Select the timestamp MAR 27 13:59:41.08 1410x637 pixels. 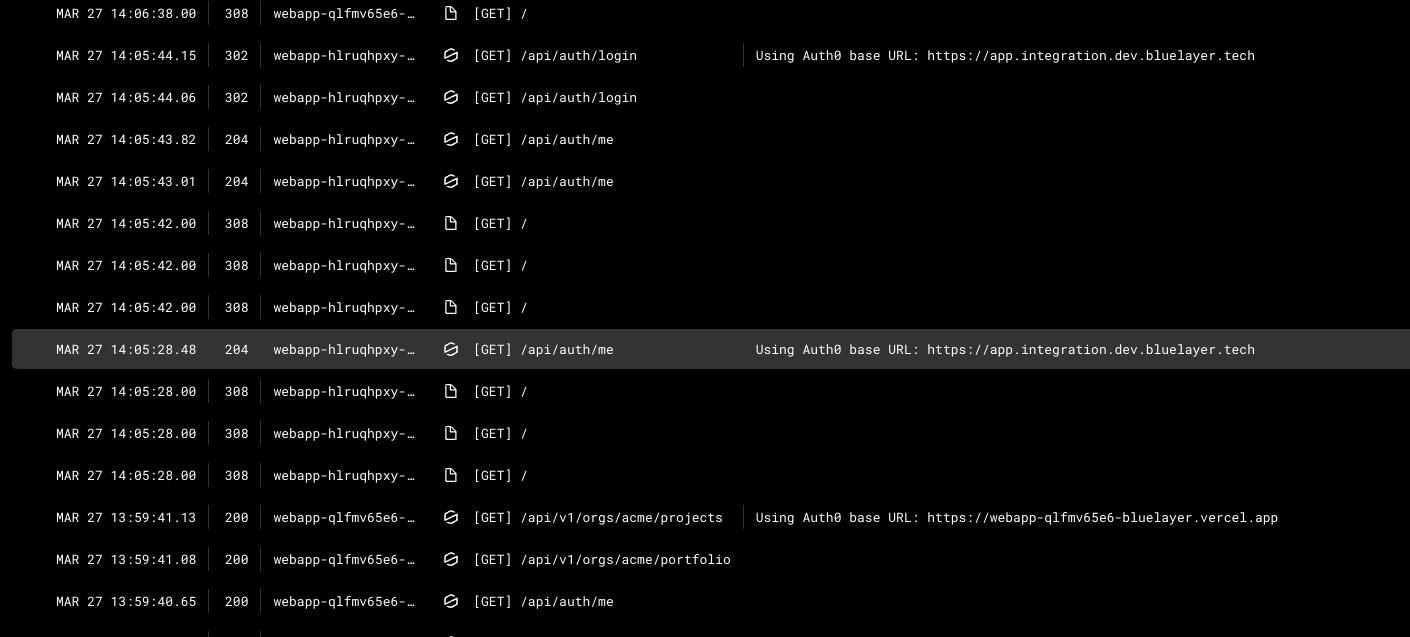coord(126,560)
